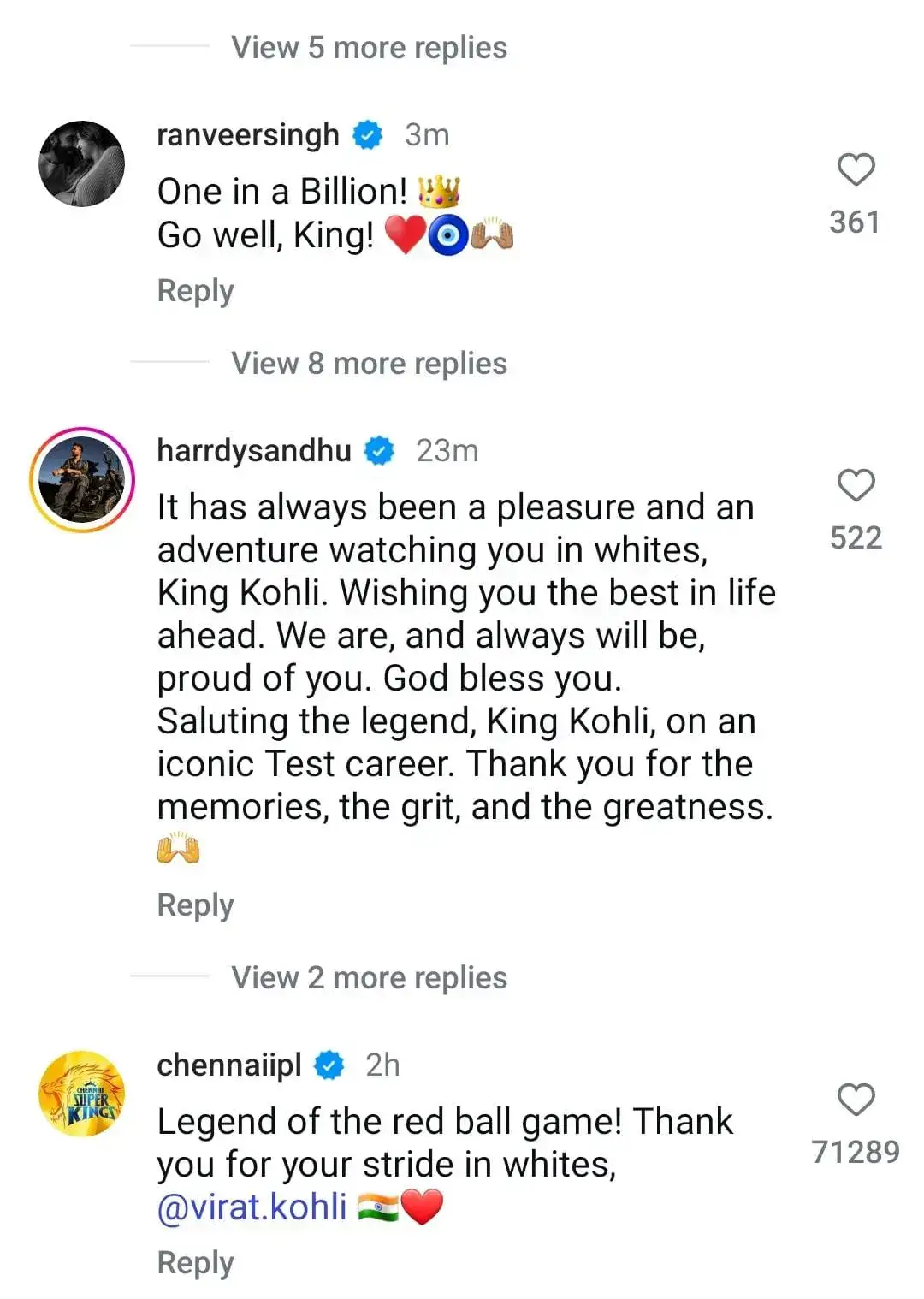
Task: Click chennaiipl's verified badge
Action: [x=330, y=1065]
